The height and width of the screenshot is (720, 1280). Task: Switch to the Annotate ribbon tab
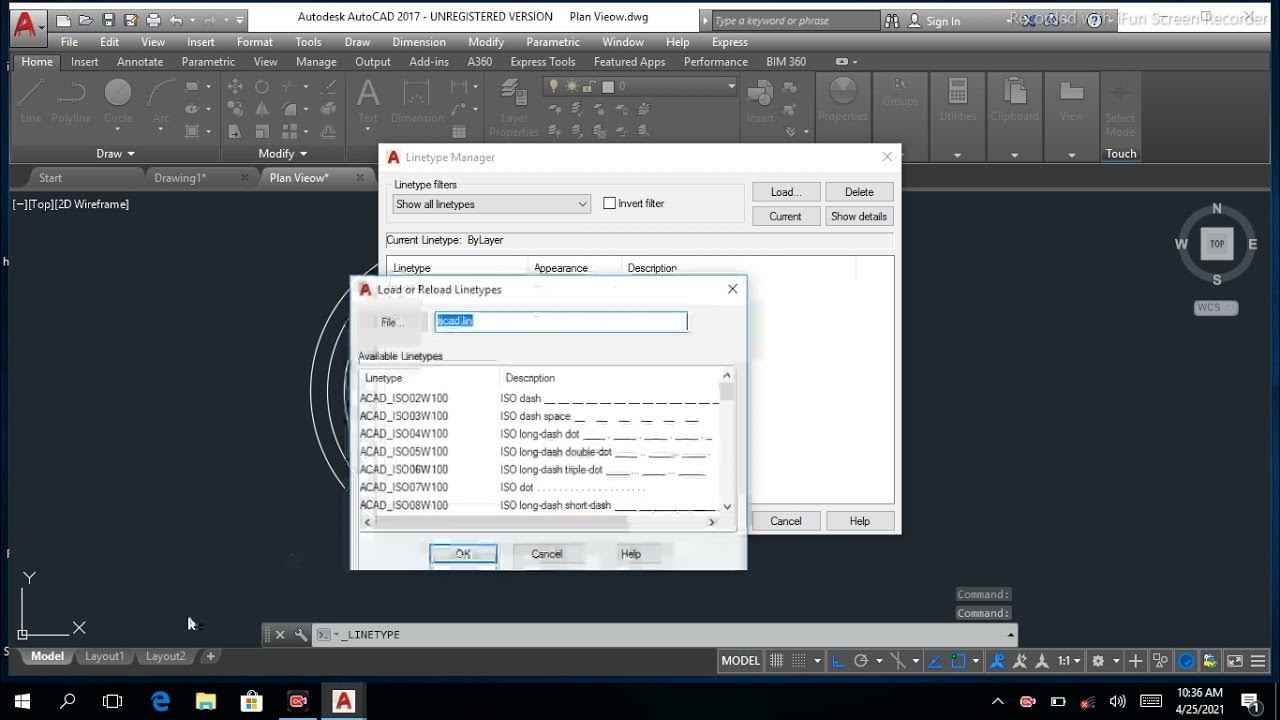coord(140,62)
